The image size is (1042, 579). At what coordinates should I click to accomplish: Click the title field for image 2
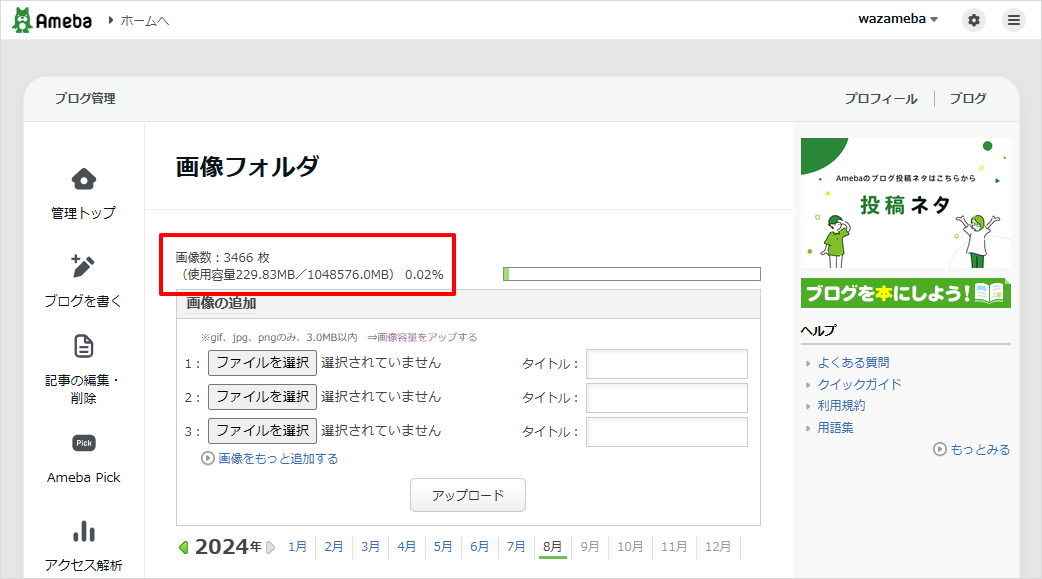(x=667, y=398)
